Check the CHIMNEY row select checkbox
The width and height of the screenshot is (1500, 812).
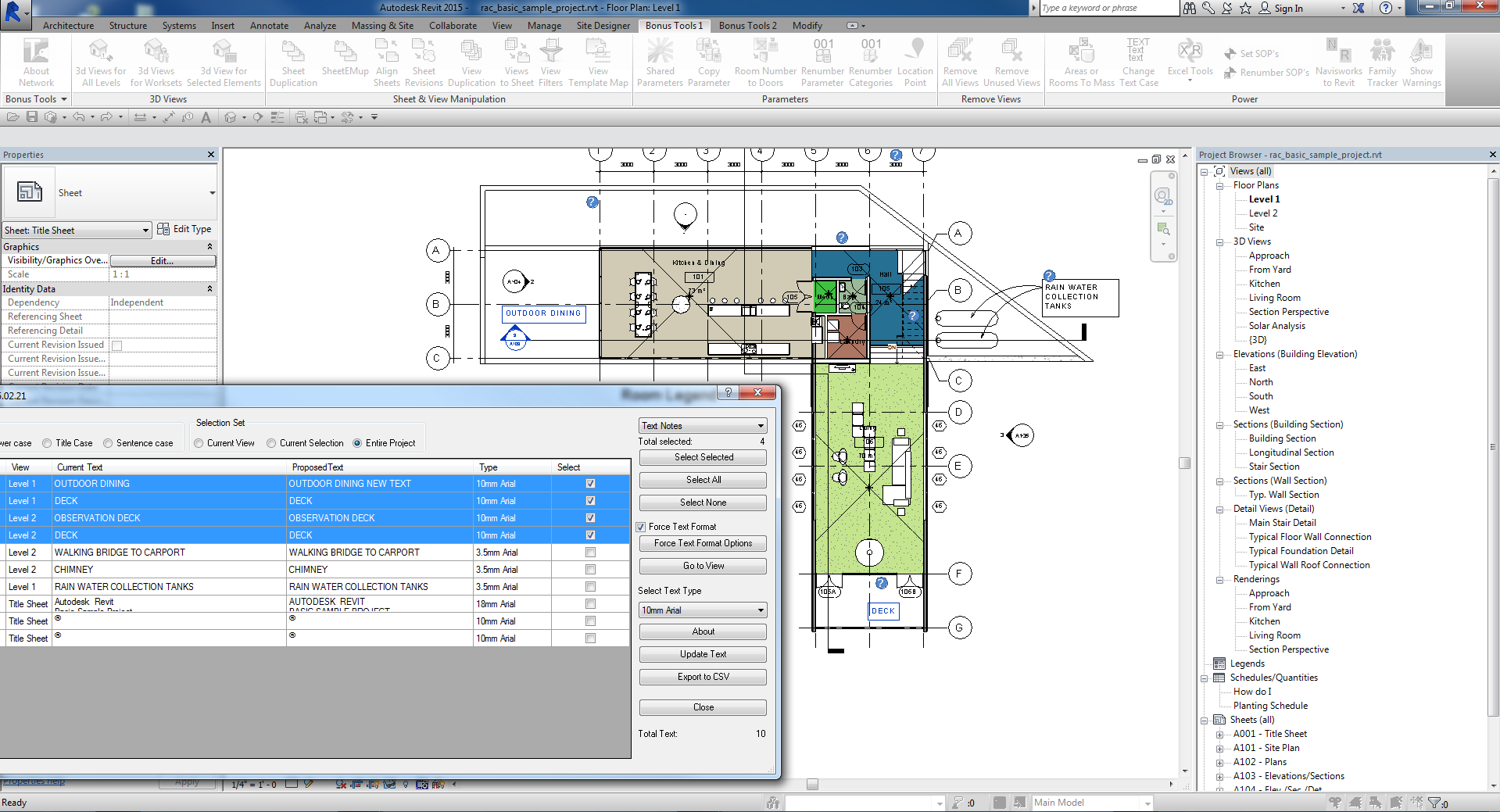[590, 570]
